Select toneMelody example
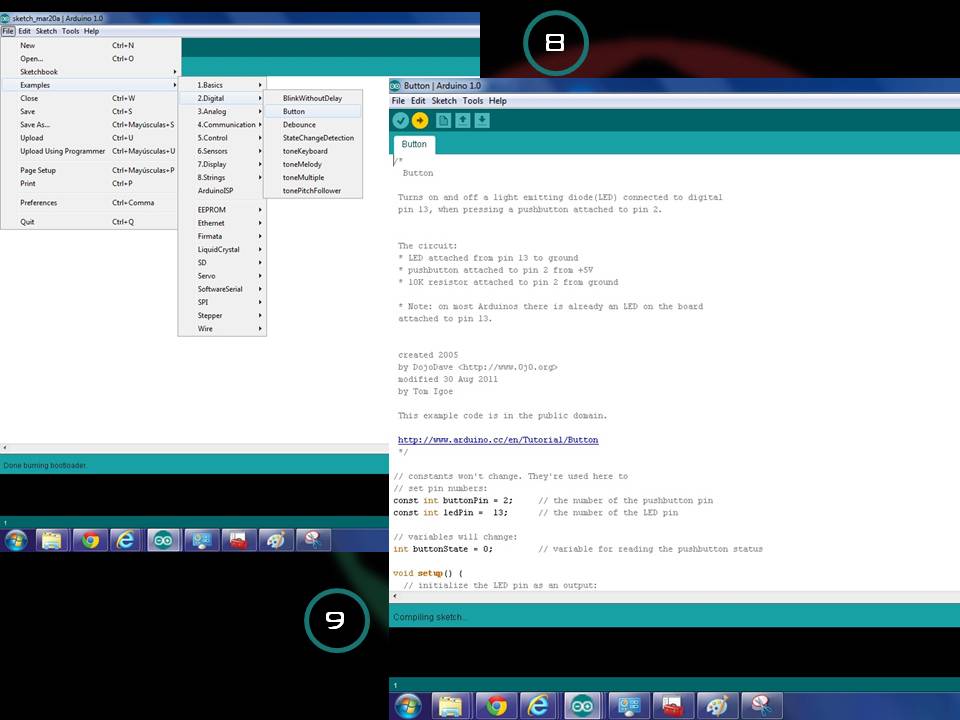Image resolution: width=960 pixels, height=720 pixels. 313,164
